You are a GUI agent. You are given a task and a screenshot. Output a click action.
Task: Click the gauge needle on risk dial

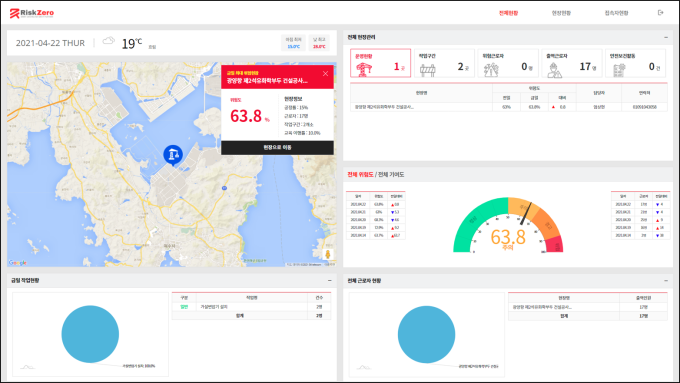pos(526,213)
